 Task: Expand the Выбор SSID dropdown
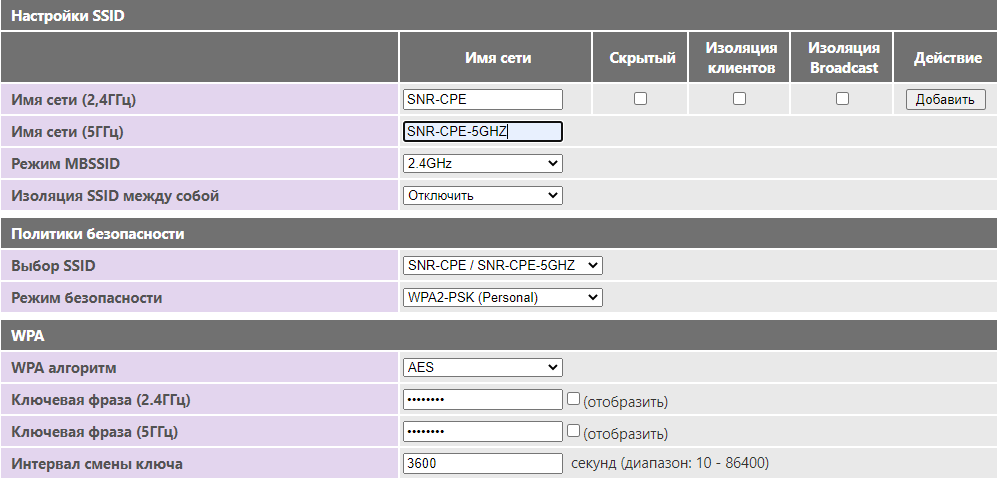pos(502,265)
